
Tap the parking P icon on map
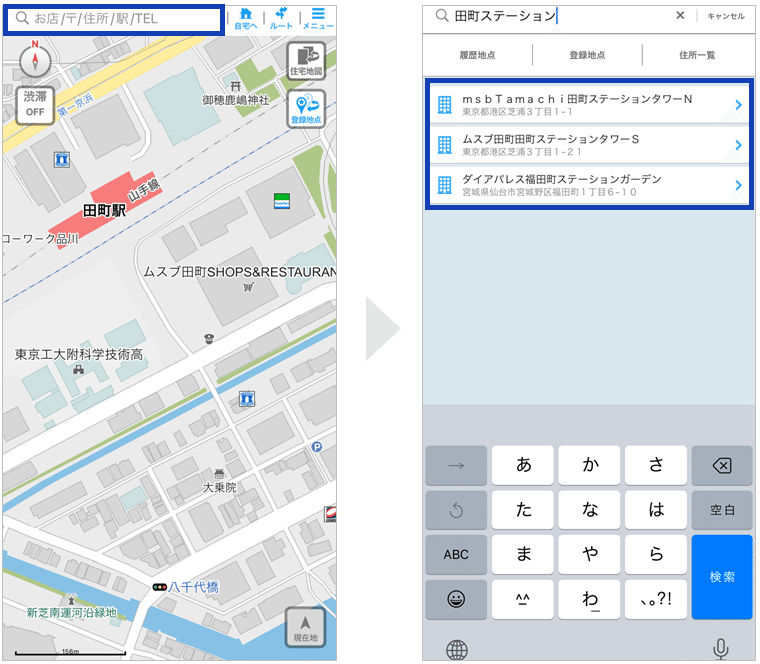click(x=317, y=447)
